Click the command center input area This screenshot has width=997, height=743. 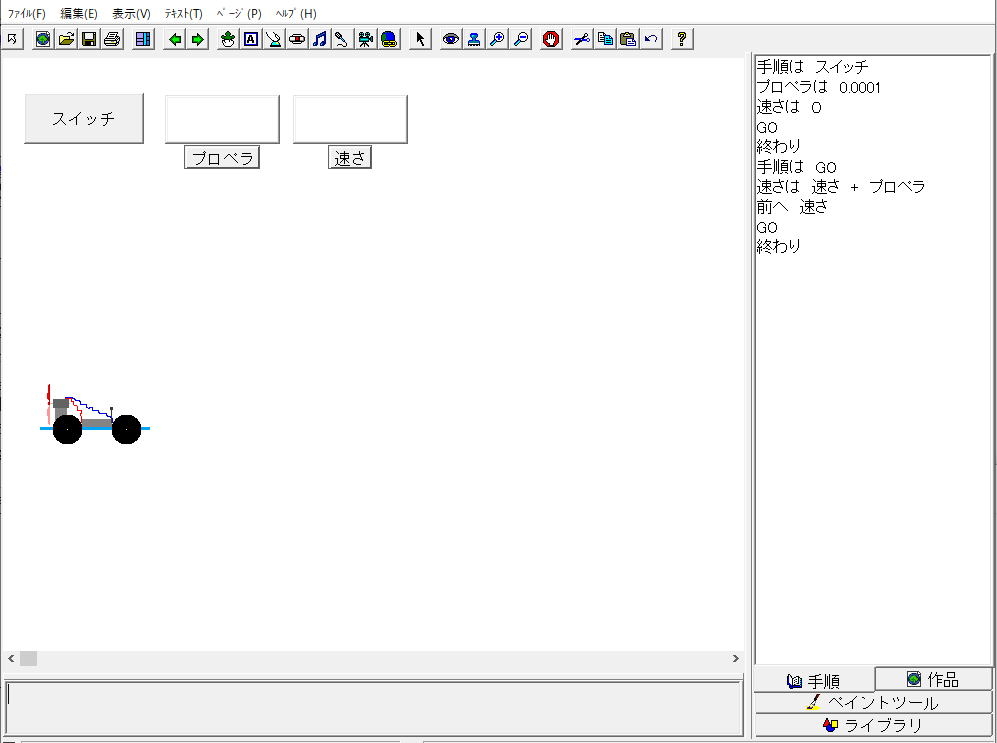click(x=374, y=707)
